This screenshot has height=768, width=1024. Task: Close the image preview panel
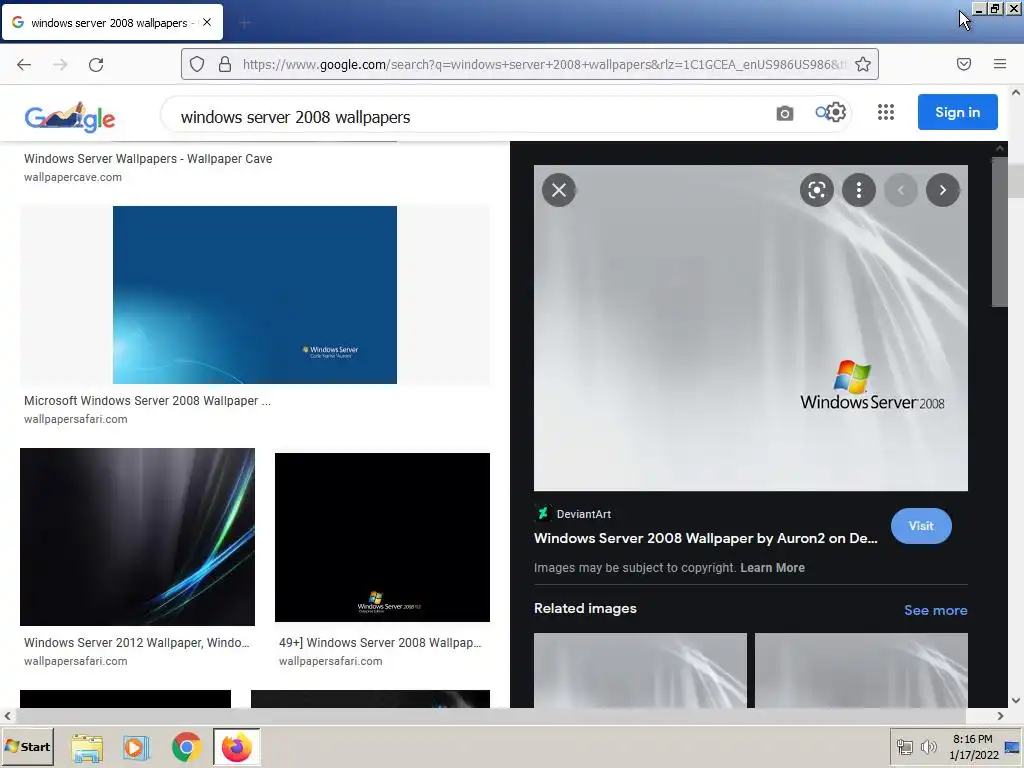click(x=559, y=190)
